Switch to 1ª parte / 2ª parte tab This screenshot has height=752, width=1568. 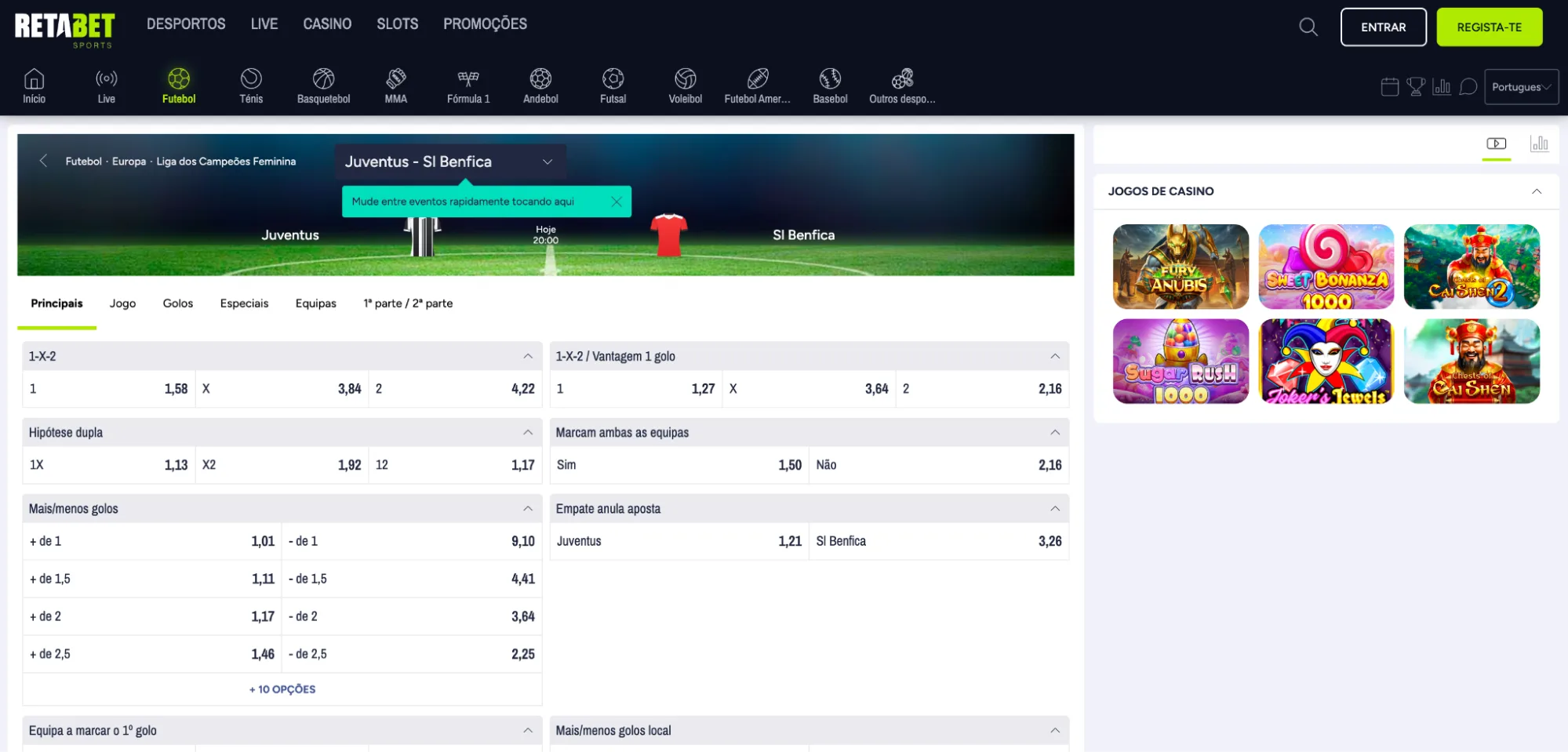point(408,303)
